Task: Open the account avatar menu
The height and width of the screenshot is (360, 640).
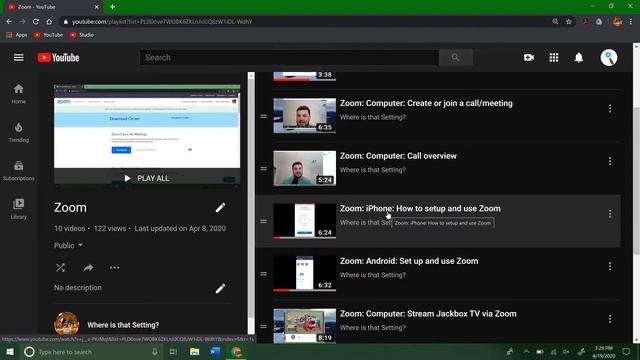Action: (x=609, y=58)
